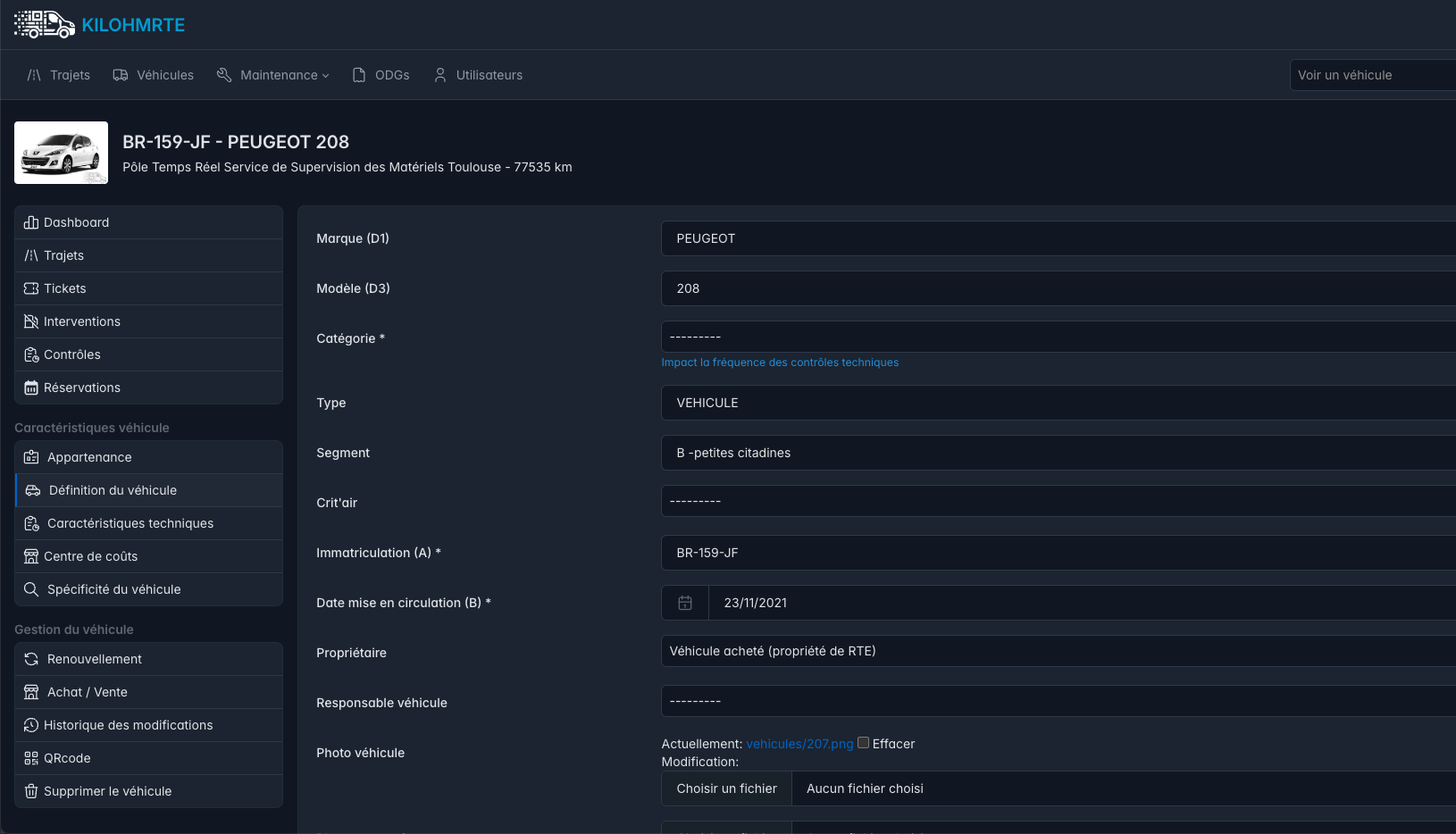The image size is (1456, 834).
Task: Open the Véhicules page in the top navigation
Action: point(154,75)
